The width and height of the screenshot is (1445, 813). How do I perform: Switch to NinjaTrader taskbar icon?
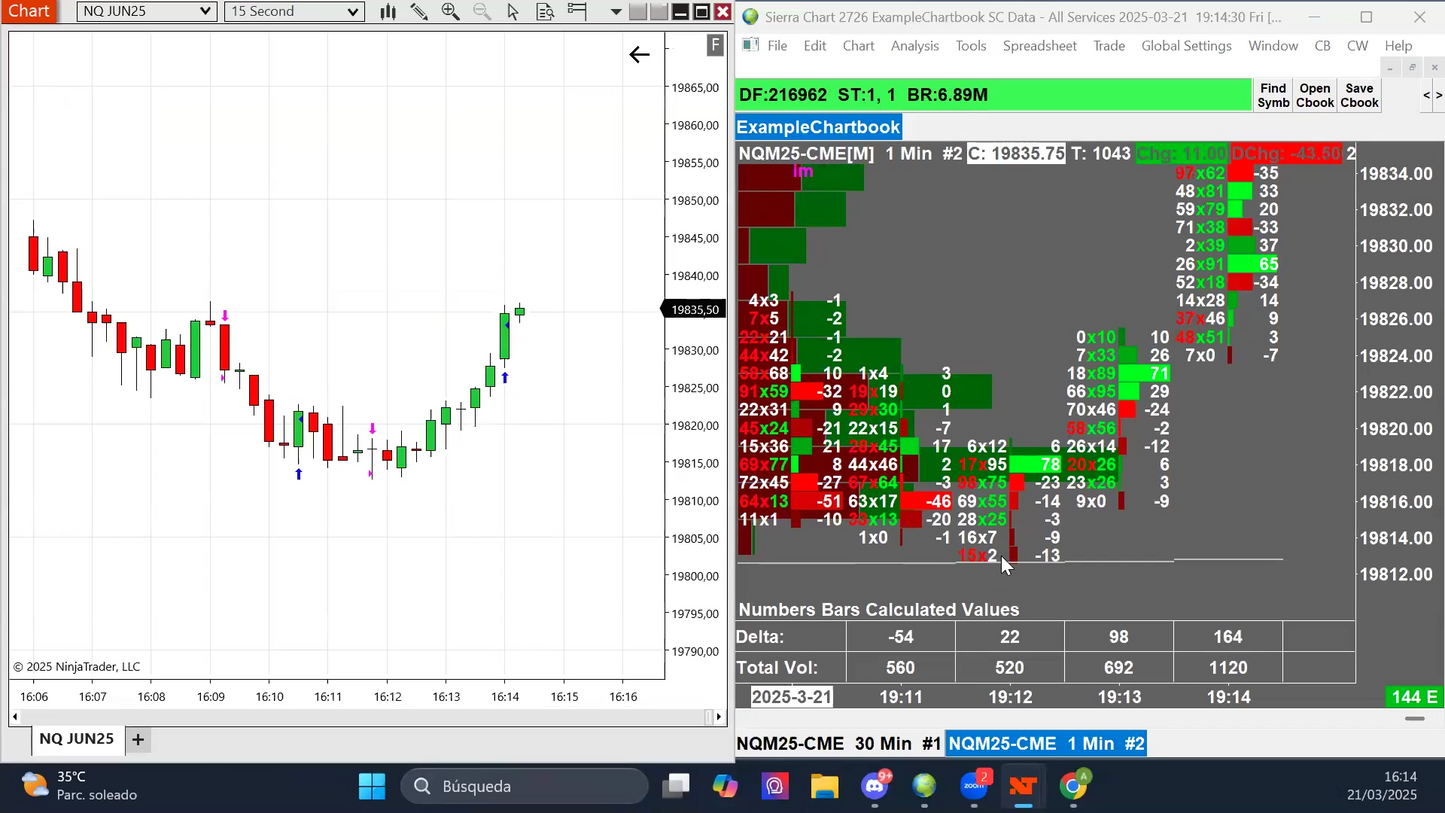(x=1022, y=787)
